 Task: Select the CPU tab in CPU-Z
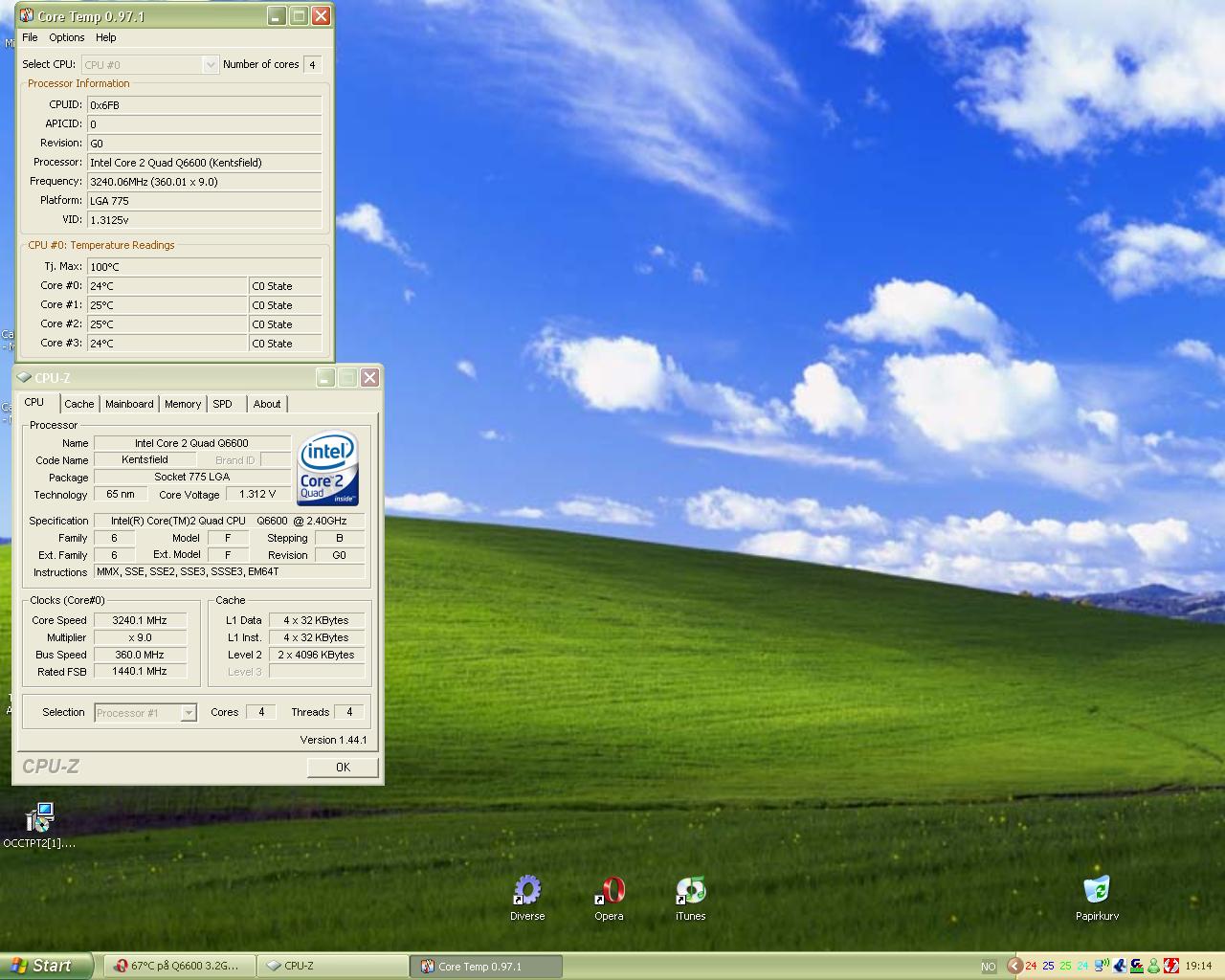click(34, 402)
